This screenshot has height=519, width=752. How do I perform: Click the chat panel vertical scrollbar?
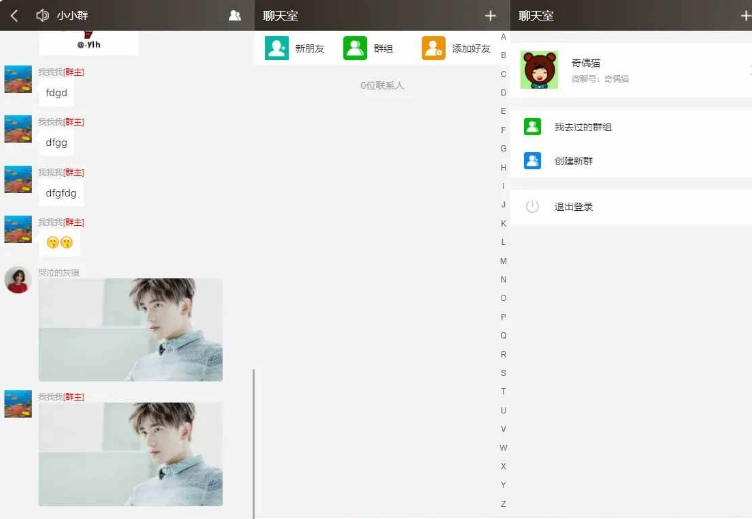coord(253,440)
